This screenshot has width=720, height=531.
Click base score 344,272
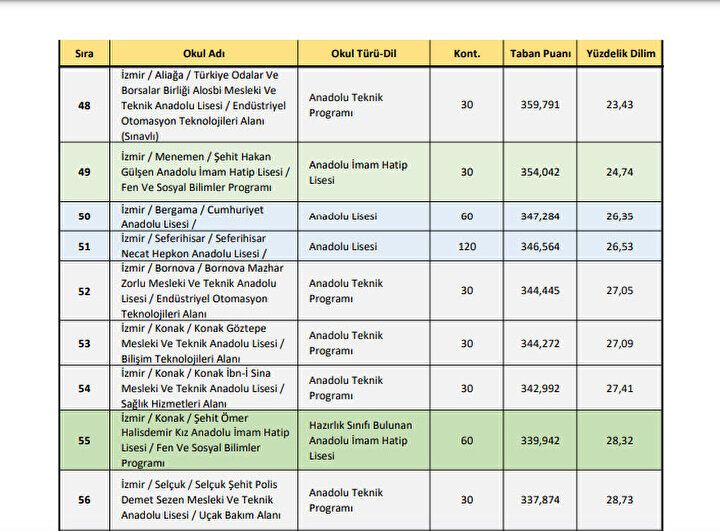click(540, 344)
